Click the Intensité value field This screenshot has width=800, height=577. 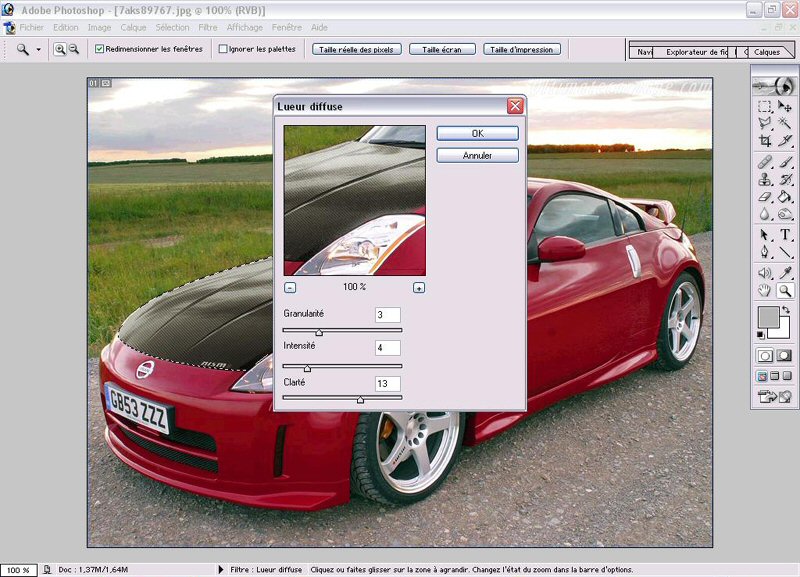tap(388, 348)
